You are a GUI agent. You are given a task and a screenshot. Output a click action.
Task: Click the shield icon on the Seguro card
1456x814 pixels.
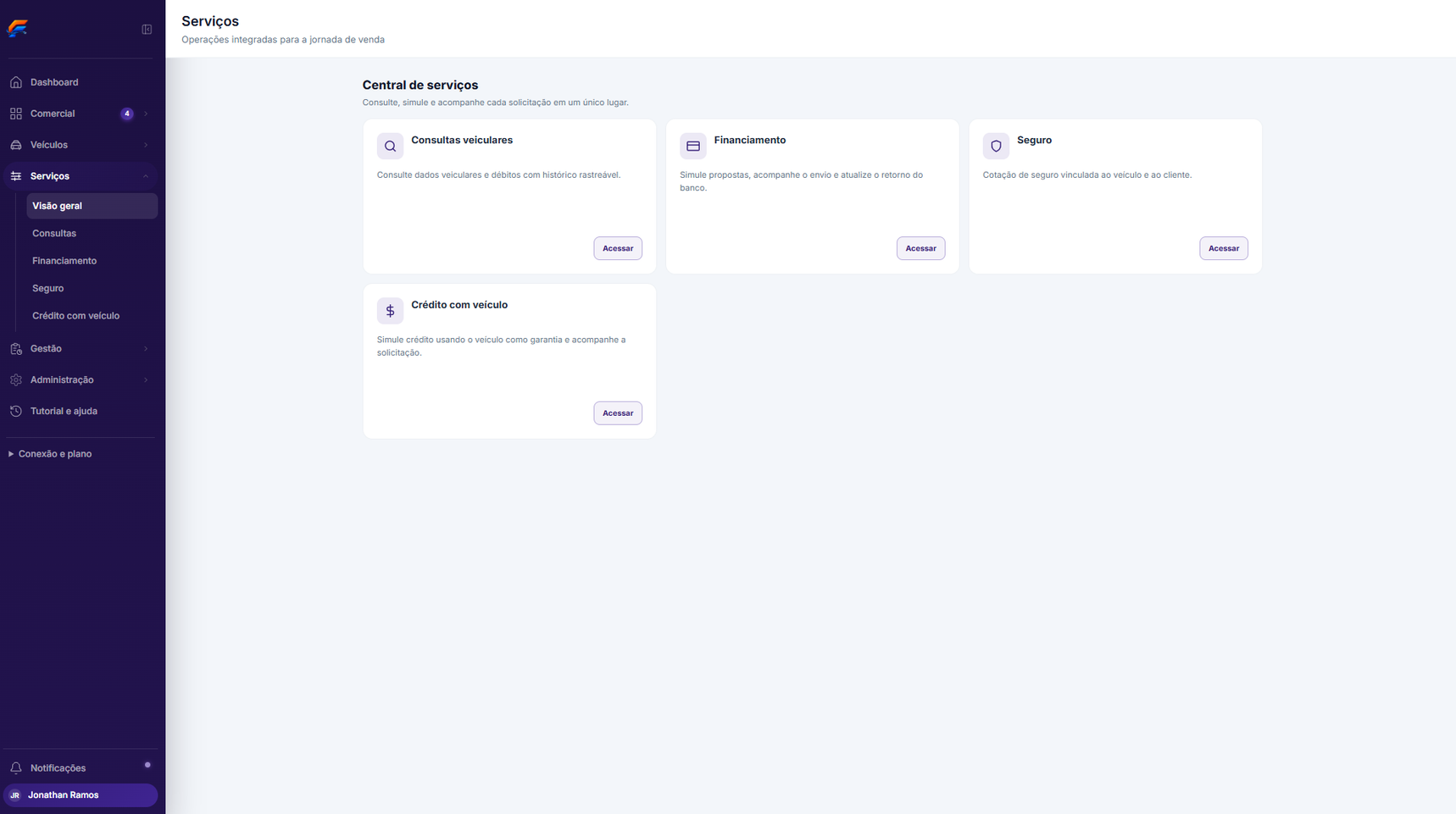996,146
